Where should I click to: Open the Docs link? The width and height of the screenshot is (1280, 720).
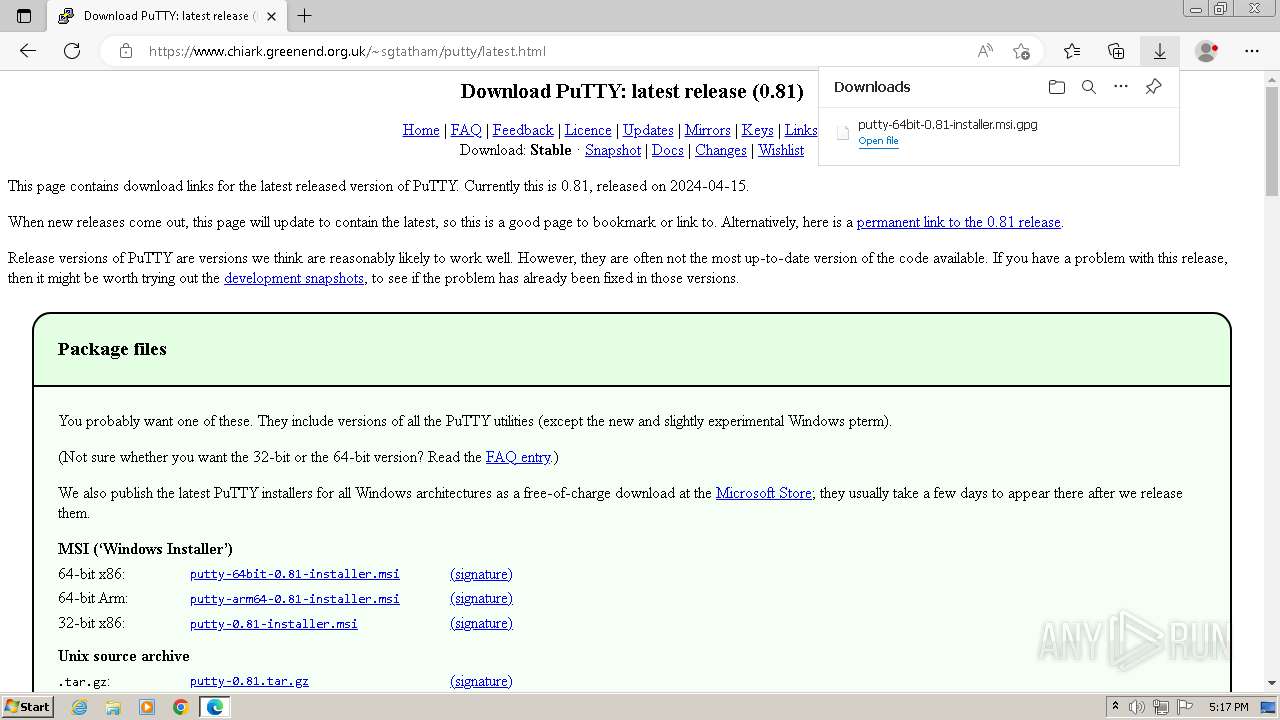[x=668, y=150]
